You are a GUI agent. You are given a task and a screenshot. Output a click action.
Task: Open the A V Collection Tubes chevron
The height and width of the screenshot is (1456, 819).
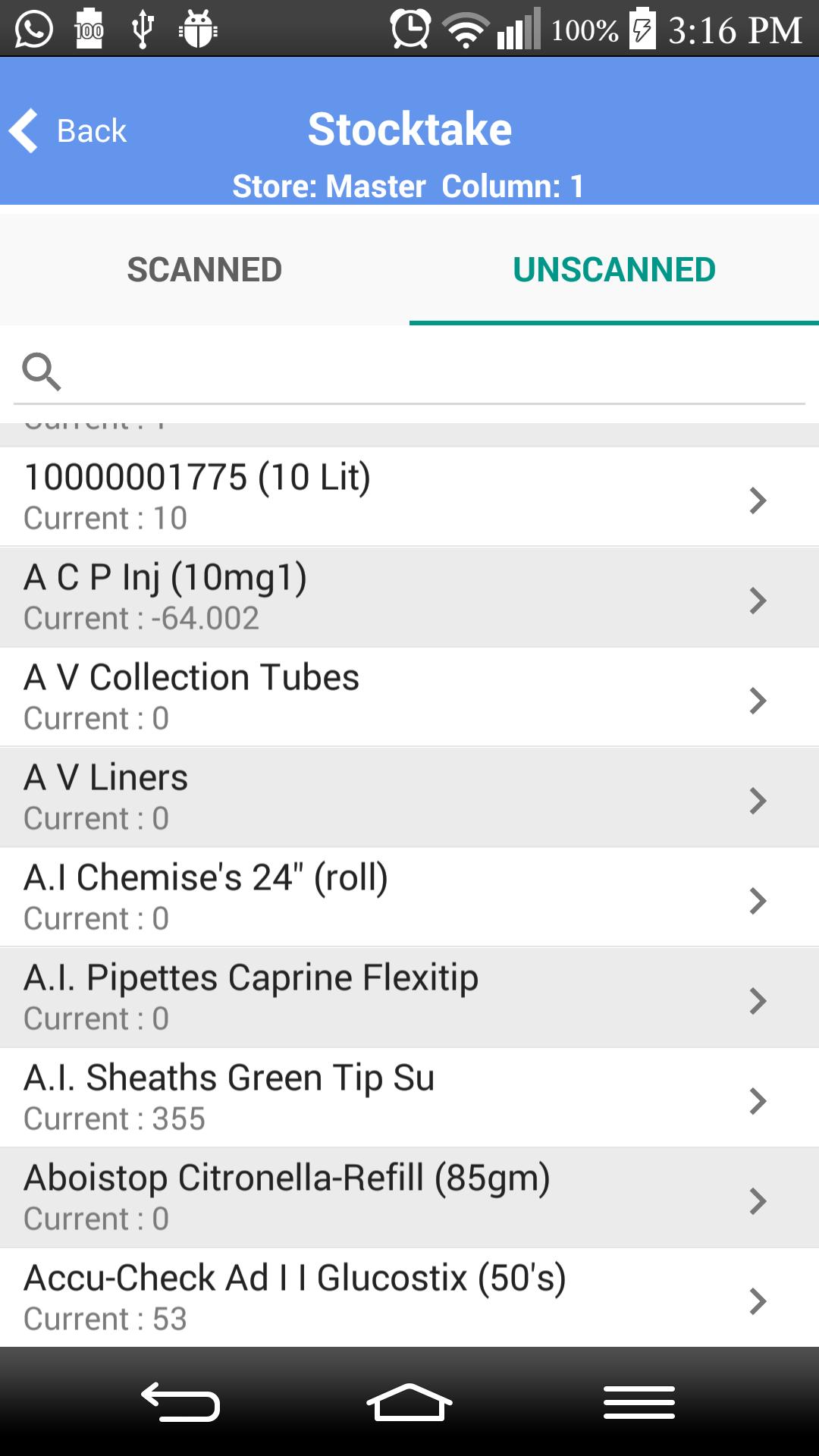(x=758, y=701)
